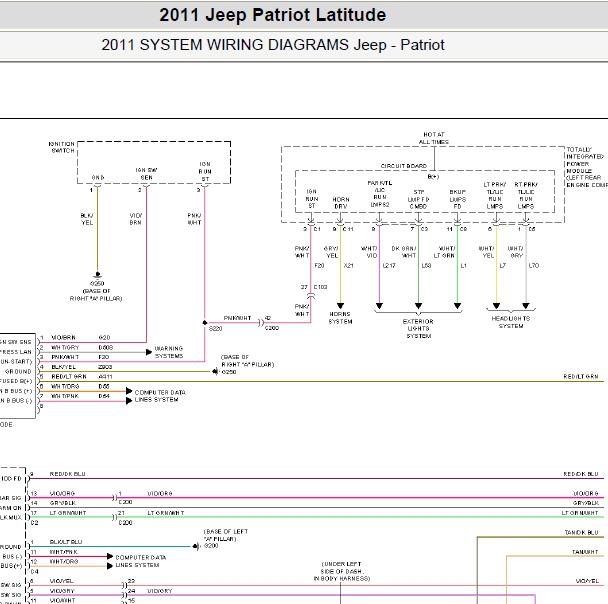Click circuit code 'D608'
The image size is (608, 604).
(105, 348)
